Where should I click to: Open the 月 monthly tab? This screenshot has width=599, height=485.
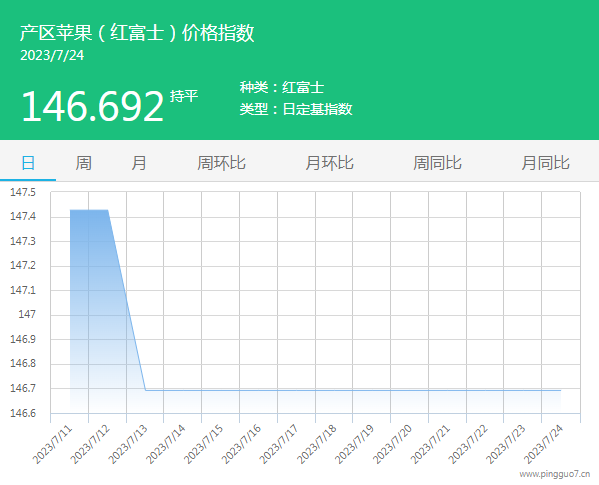pos(139,163)
